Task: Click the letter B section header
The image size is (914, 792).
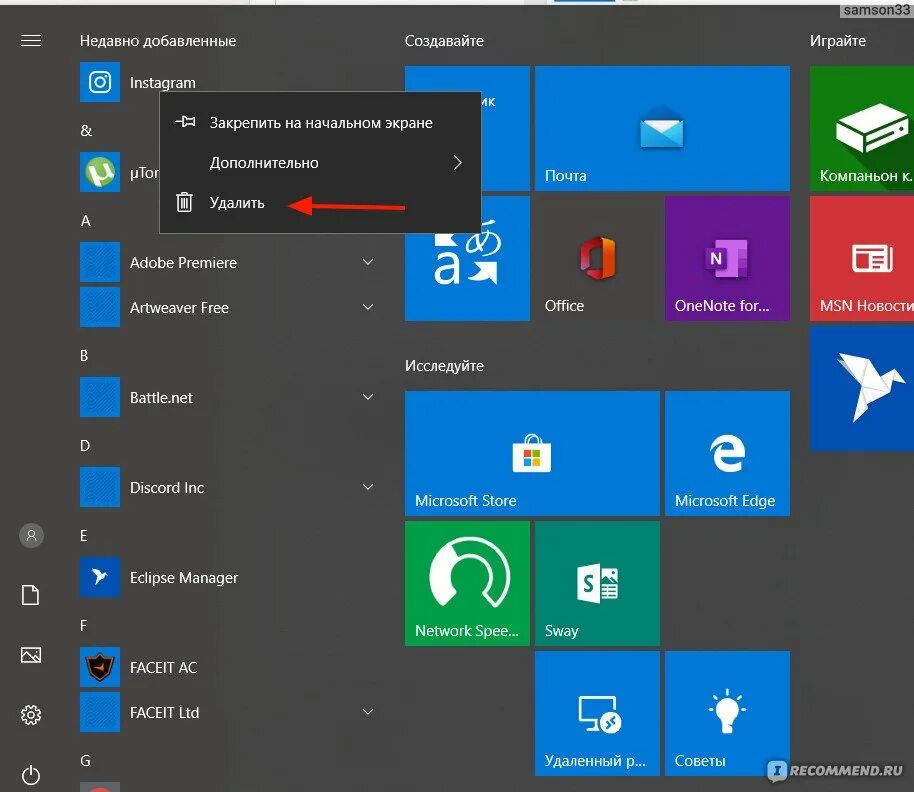Action: point(85,355)
